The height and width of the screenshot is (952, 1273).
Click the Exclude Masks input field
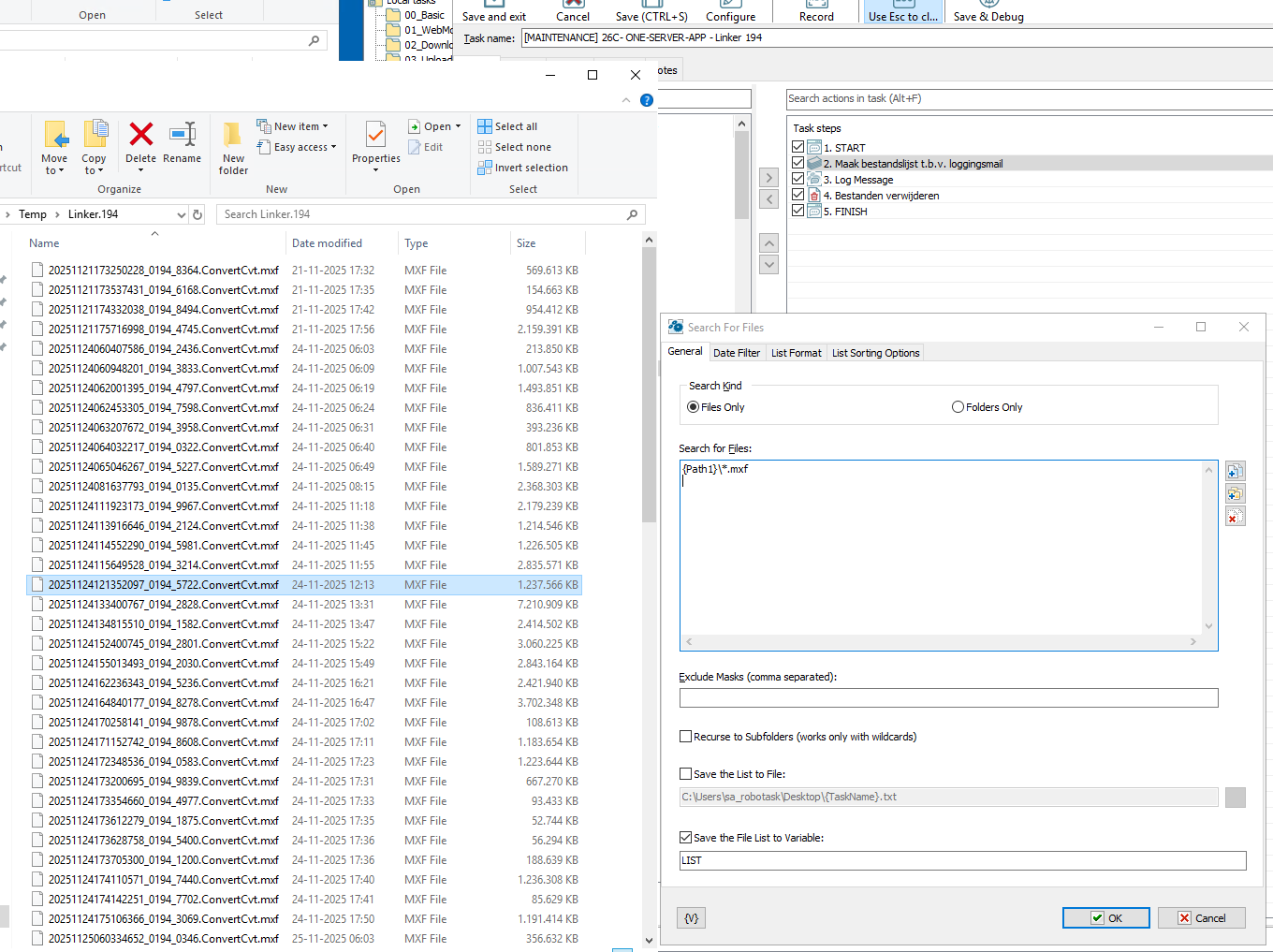[x=948, y=698]
